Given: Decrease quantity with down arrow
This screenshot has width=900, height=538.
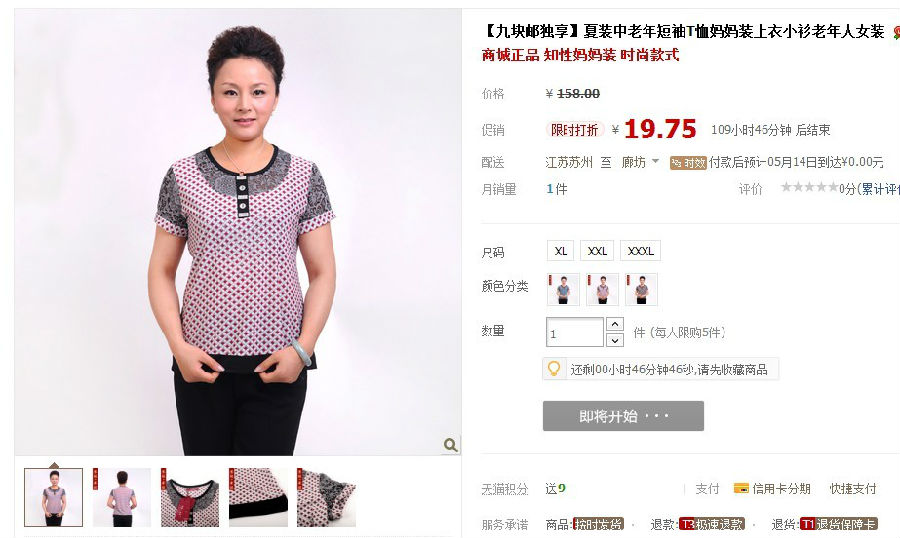Looking at the screenshot, I should (x=615, y=340).
